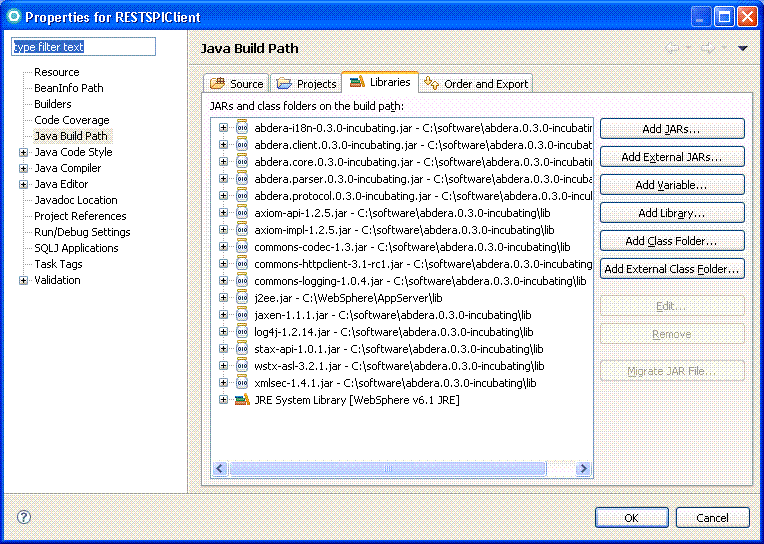This screenshot has width=764, height=544.
Task: Click the horizontal scrollbar thumb in library list
Action: coord(387,469)
